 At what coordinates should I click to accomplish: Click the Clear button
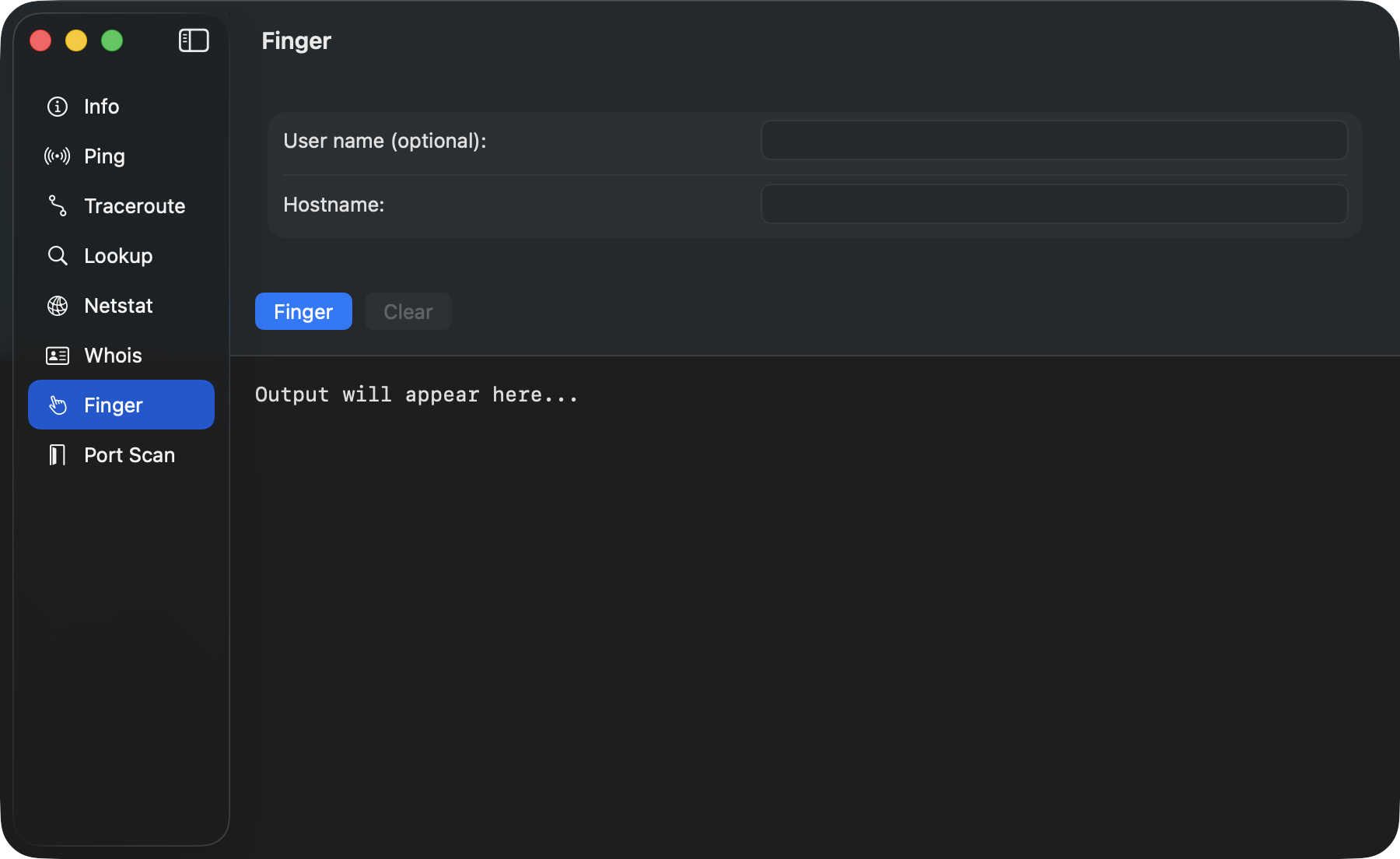pyautogui.click(x=408, y=311)
